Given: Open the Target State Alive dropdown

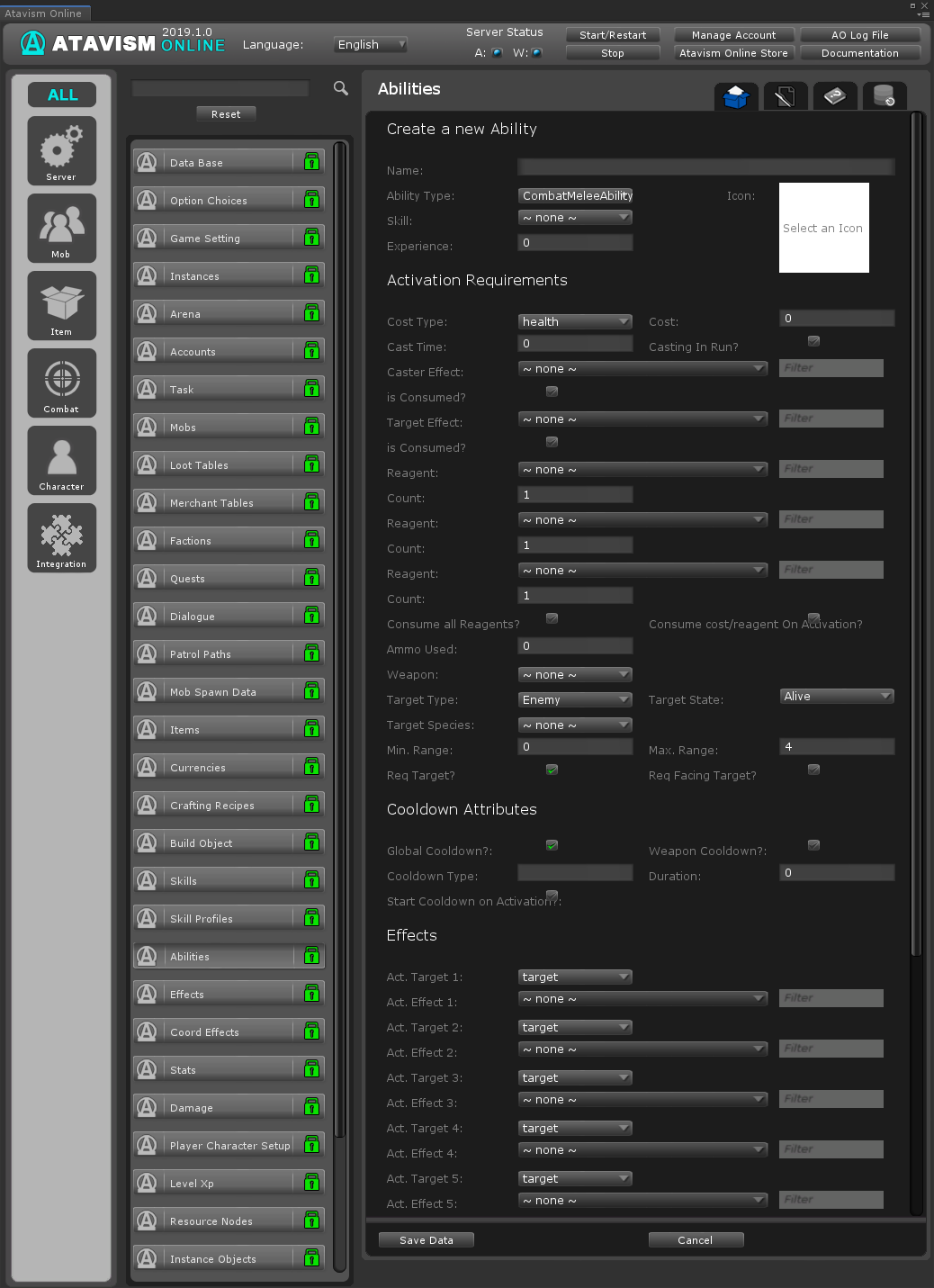Looking at the screenshot, I should click(x=836, y=696).
